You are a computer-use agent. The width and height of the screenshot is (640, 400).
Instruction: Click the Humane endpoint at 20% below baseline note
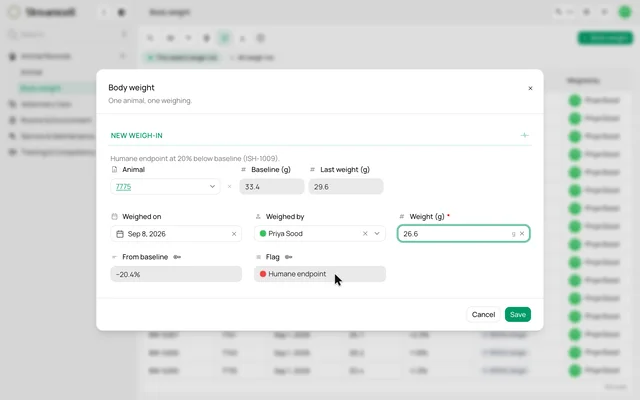(195, 158)
